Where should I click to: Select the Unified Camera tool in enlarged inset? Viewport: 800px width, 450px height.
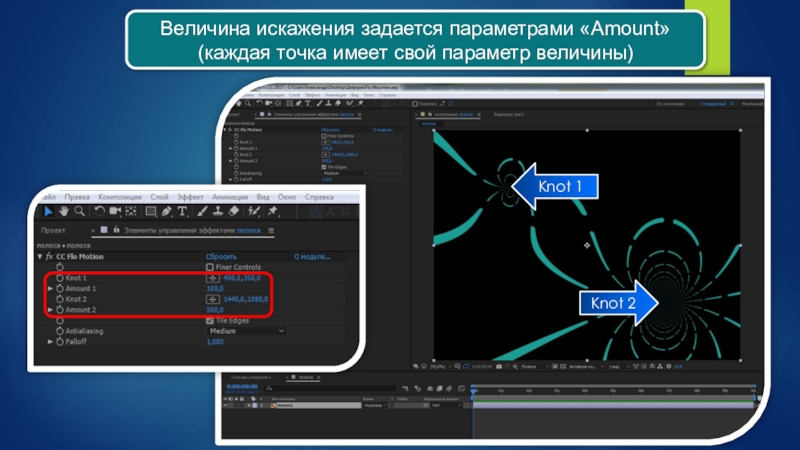(x=115, y=211)
